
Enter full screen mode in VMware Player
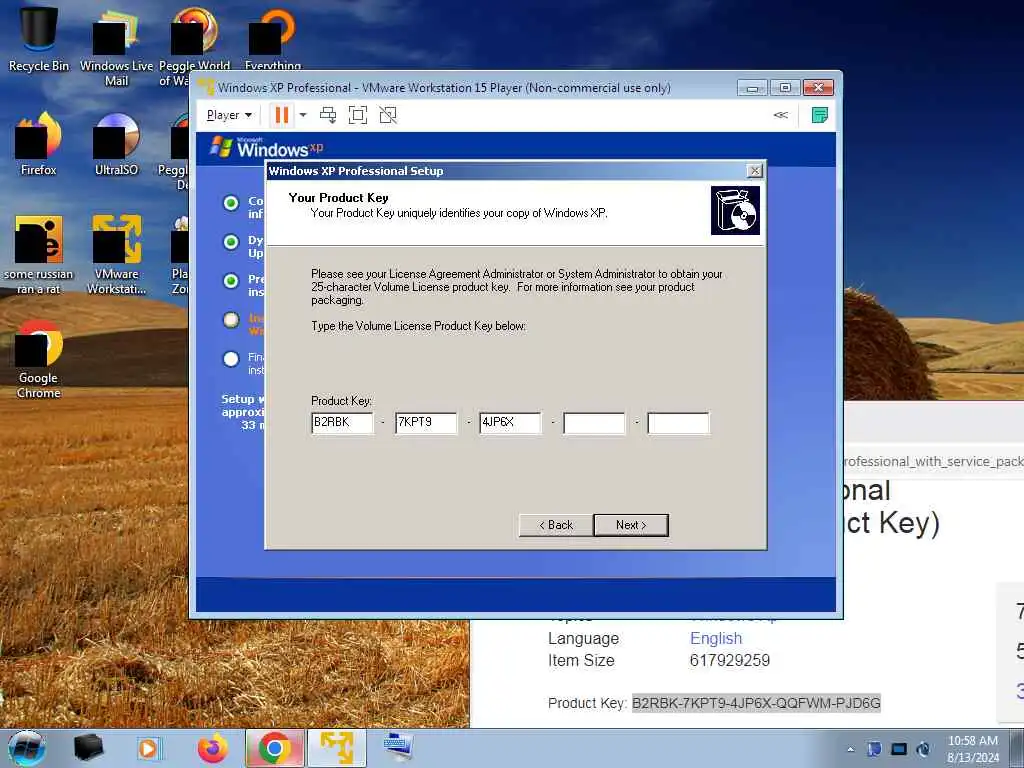[358, 116]
